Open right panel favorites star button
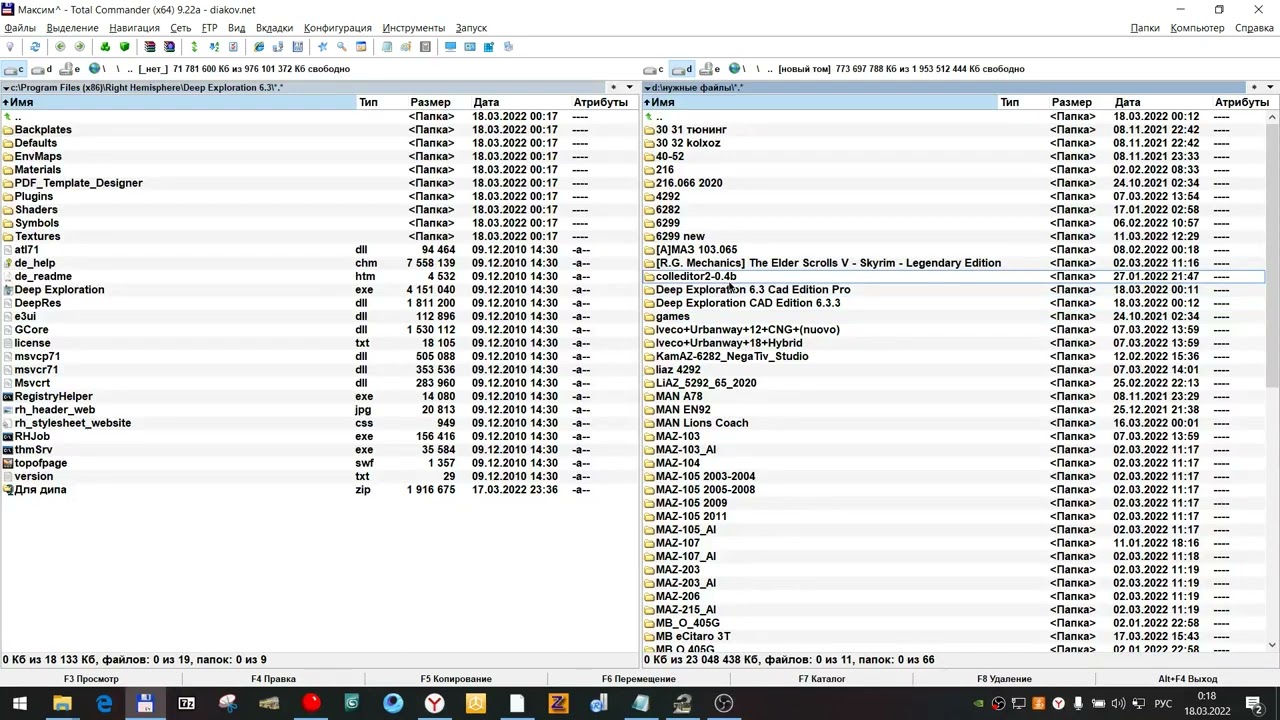 pyautogui.click(x=1255, y=88)
